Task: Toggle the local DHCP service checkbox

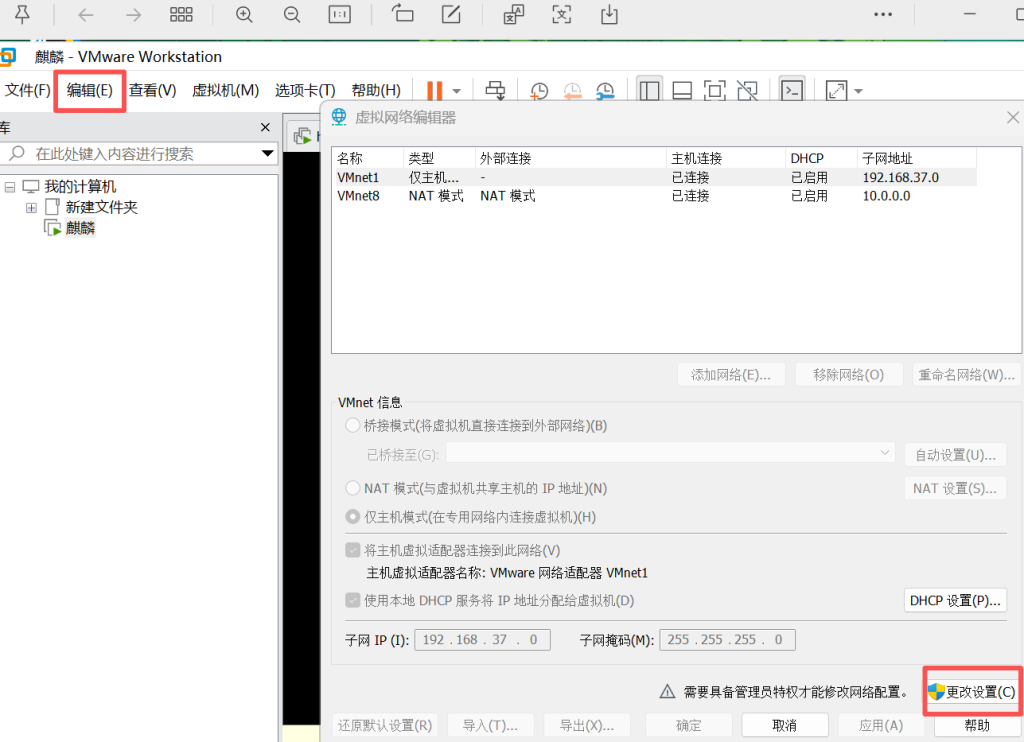Action: [352, 600]
